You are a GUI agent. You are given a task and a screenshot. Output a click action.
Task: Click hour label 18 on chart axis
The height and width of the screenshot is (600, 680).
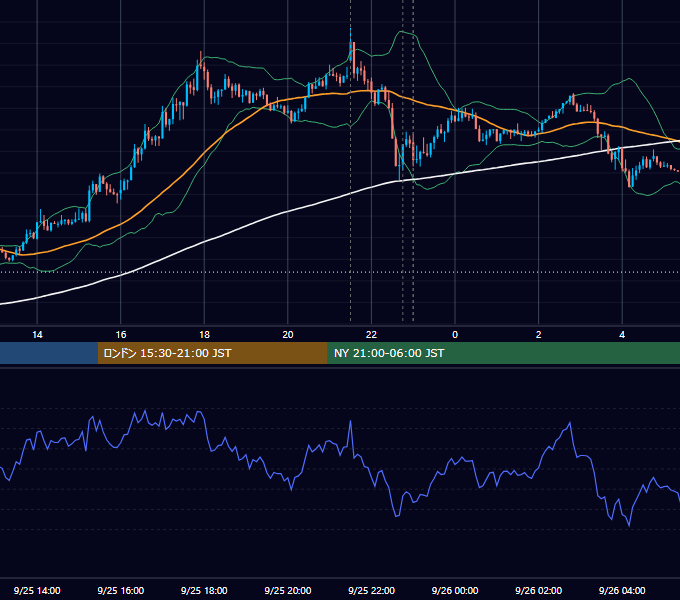point(204,335)
